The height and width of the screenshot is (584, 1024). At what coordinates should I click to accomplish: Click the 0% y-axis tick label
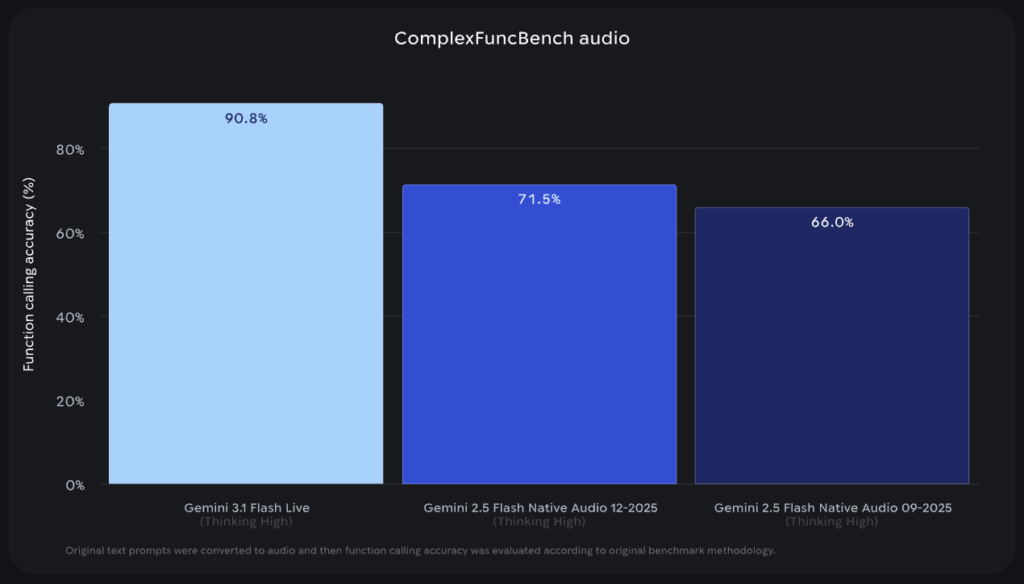(75, 485)
